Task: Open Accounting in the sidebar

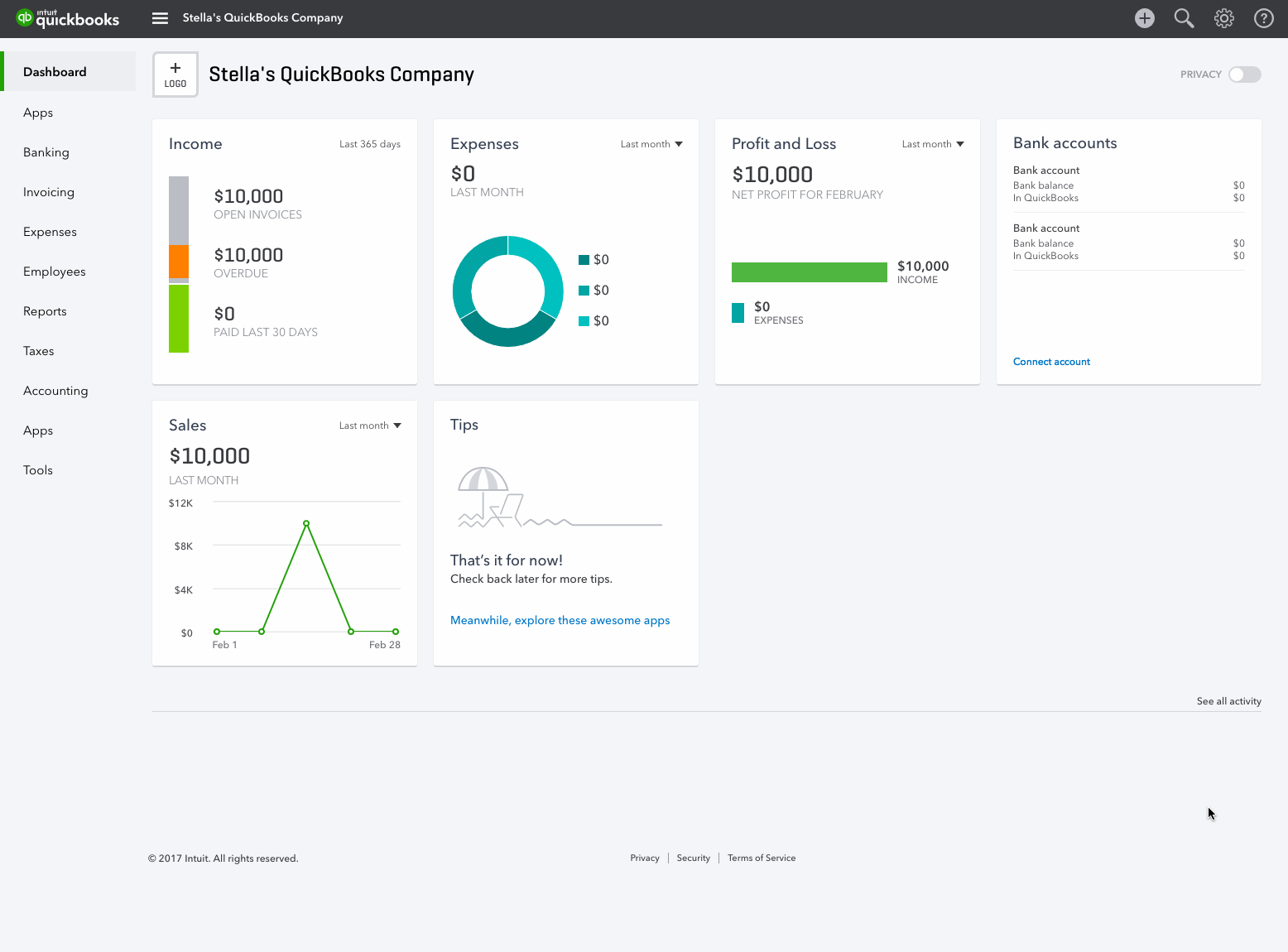Action: tap(55, 391)
